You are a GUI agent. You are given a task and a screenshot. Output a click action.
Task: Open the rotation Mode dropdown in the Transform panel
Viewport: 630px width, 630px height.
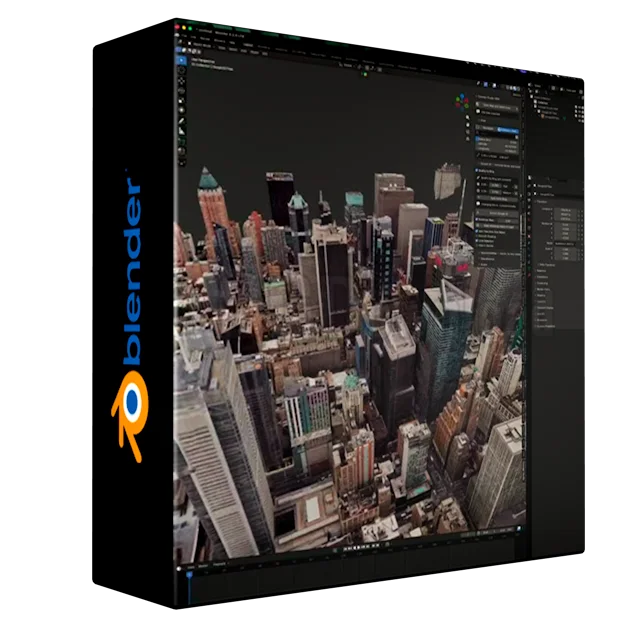coord(565,244)
